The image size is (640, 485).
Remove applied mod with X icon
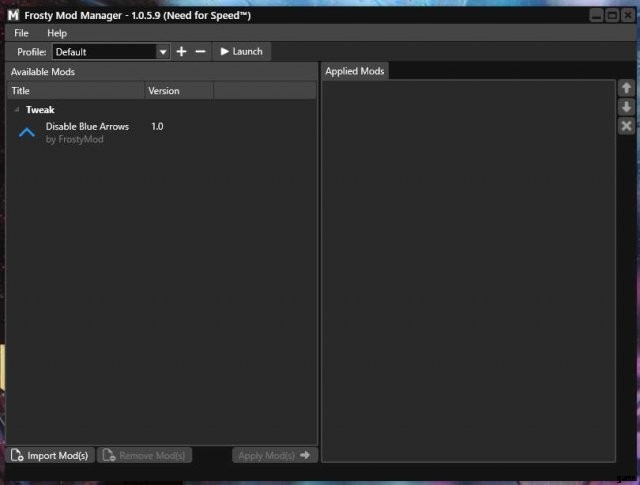[x=626, y=126]
